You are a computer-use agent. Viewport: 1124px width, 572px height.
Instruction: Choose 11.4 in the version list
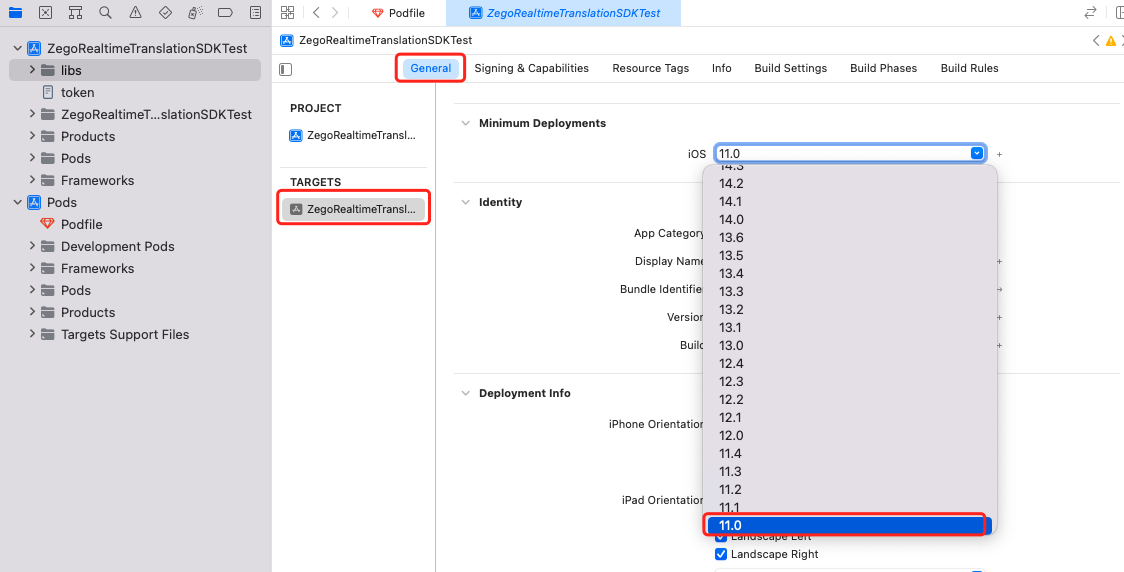[x=850, y=454]
